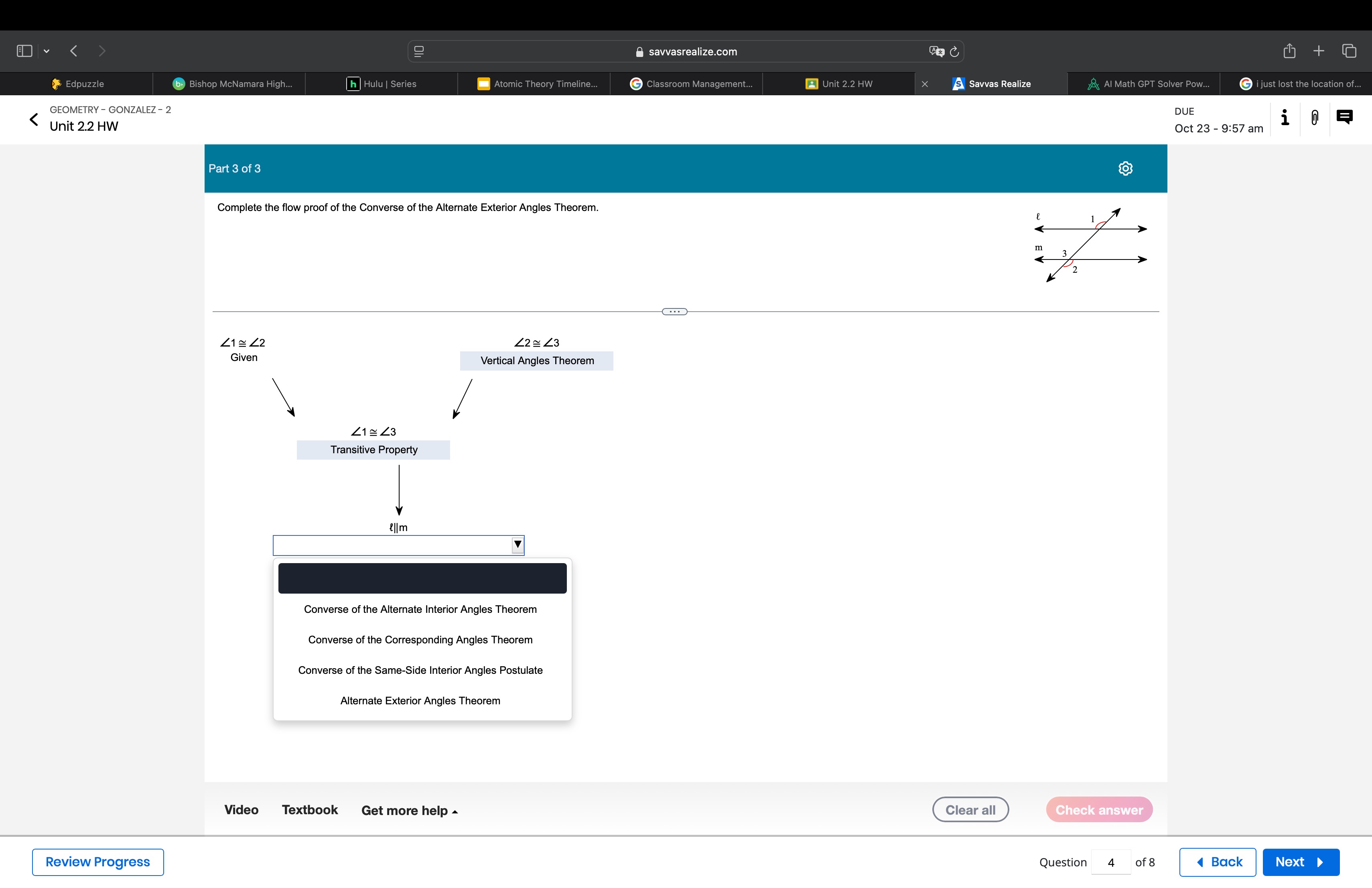Select 'Converse of the Alternate Interior Angles Theorem'
Screen dimensions: 1372x888
(x=421, y=609)
